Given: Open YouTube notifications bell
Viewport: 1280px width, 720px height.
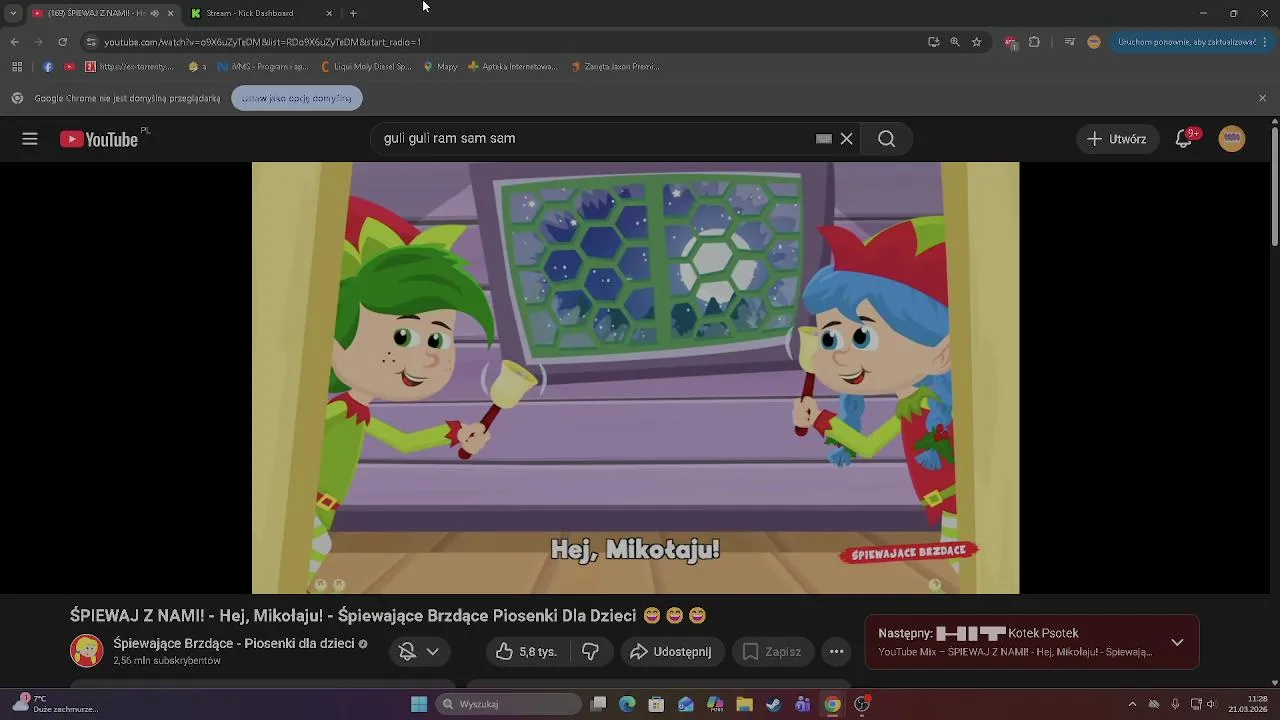Looking at the screenshot, I should coord(1184,139).
